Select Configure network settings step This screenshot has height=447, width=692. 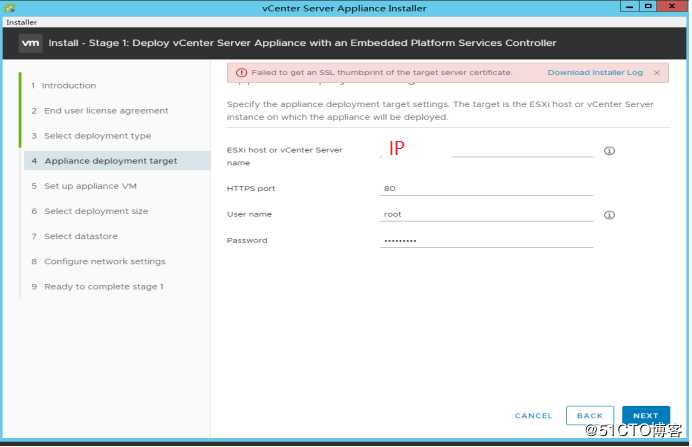[98, 262]
